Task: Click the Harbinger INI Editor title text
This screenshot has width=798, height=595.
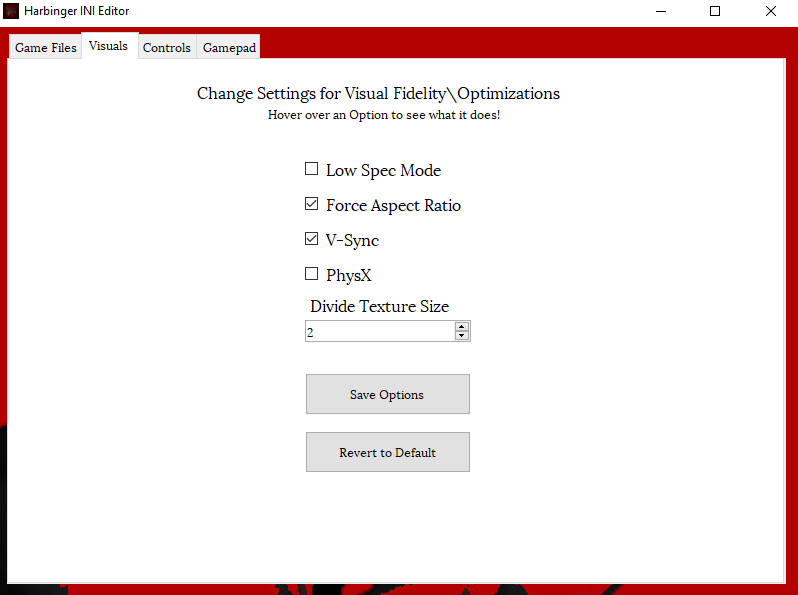Action: (76, 11)
